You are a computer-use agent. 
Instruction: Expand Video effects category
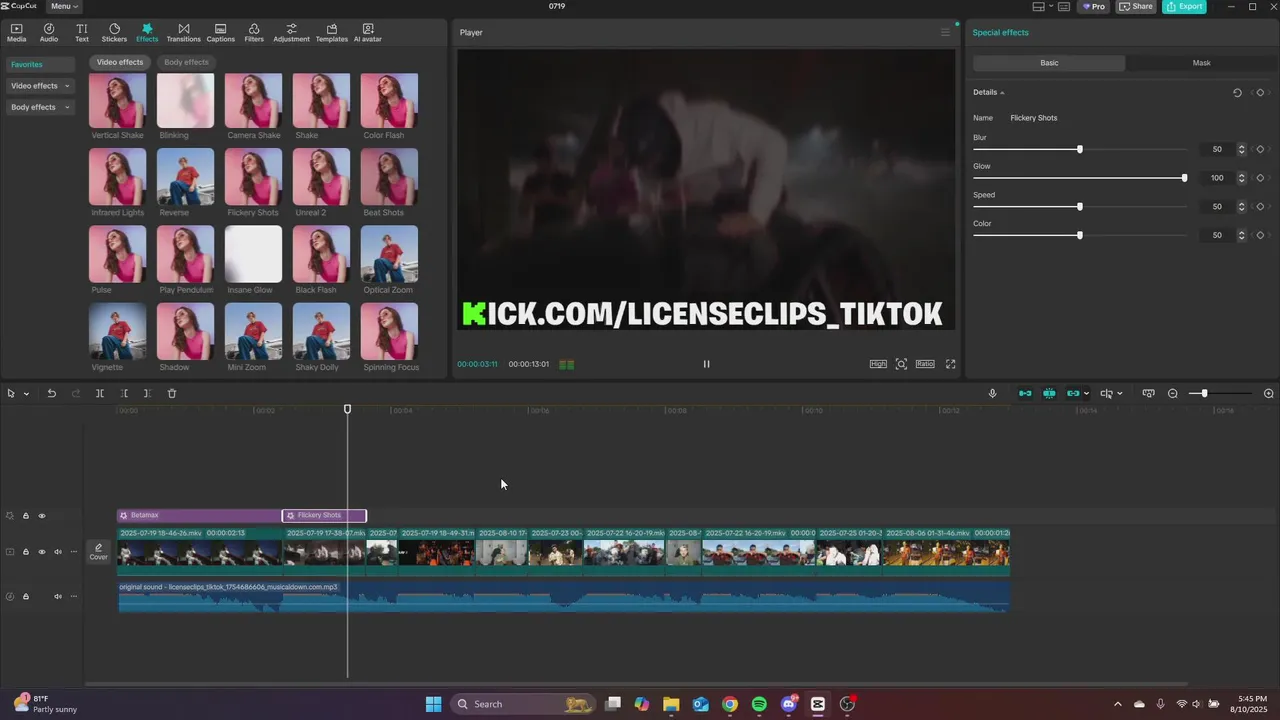[x=40, y=86]
